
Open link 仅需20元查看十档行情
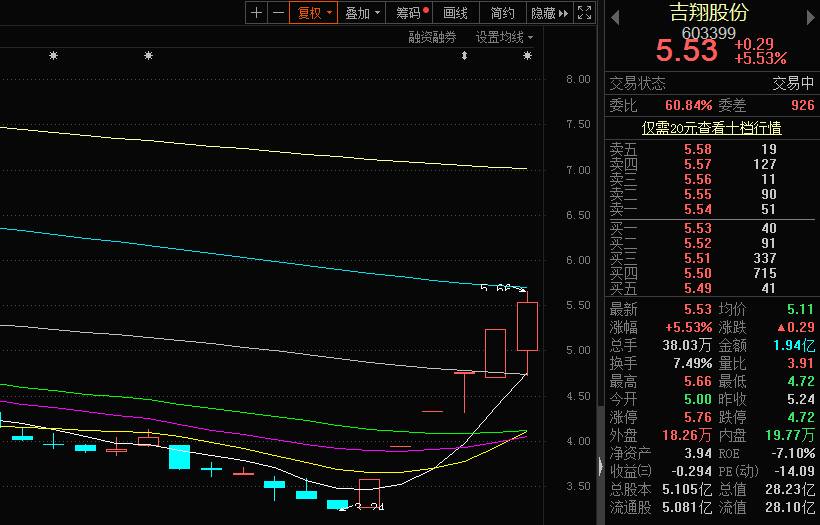(x=712, y=128)
